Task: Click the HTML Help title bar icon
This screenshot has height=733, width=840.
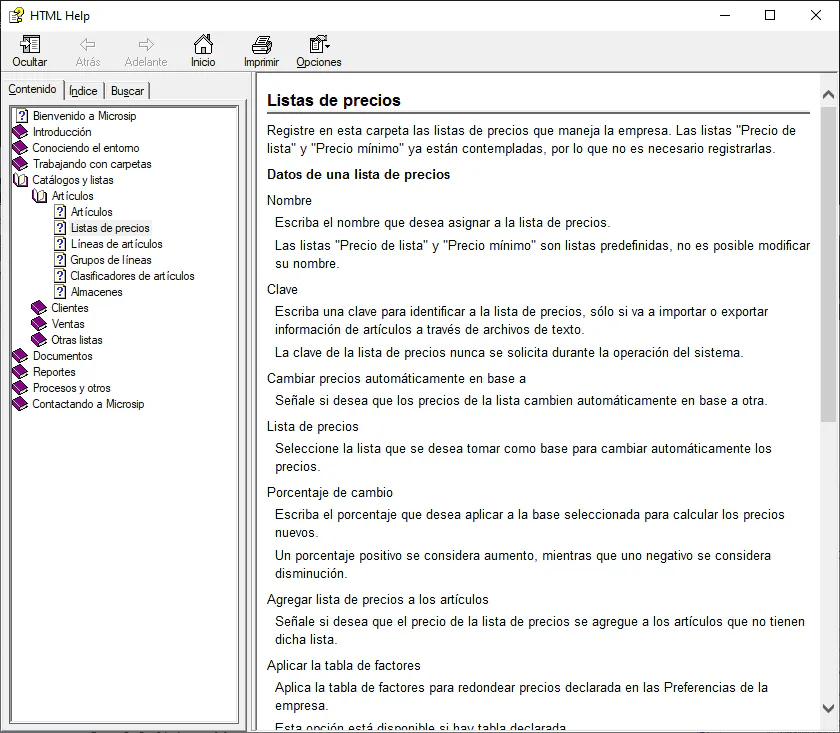Action: (x=16, y=15)
